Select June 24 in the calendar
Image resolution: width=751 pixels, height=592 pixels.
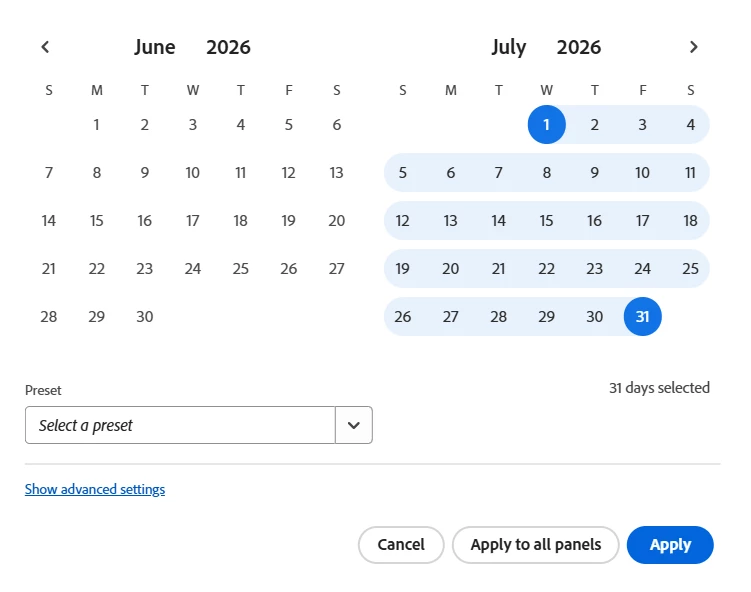[193, 269]
